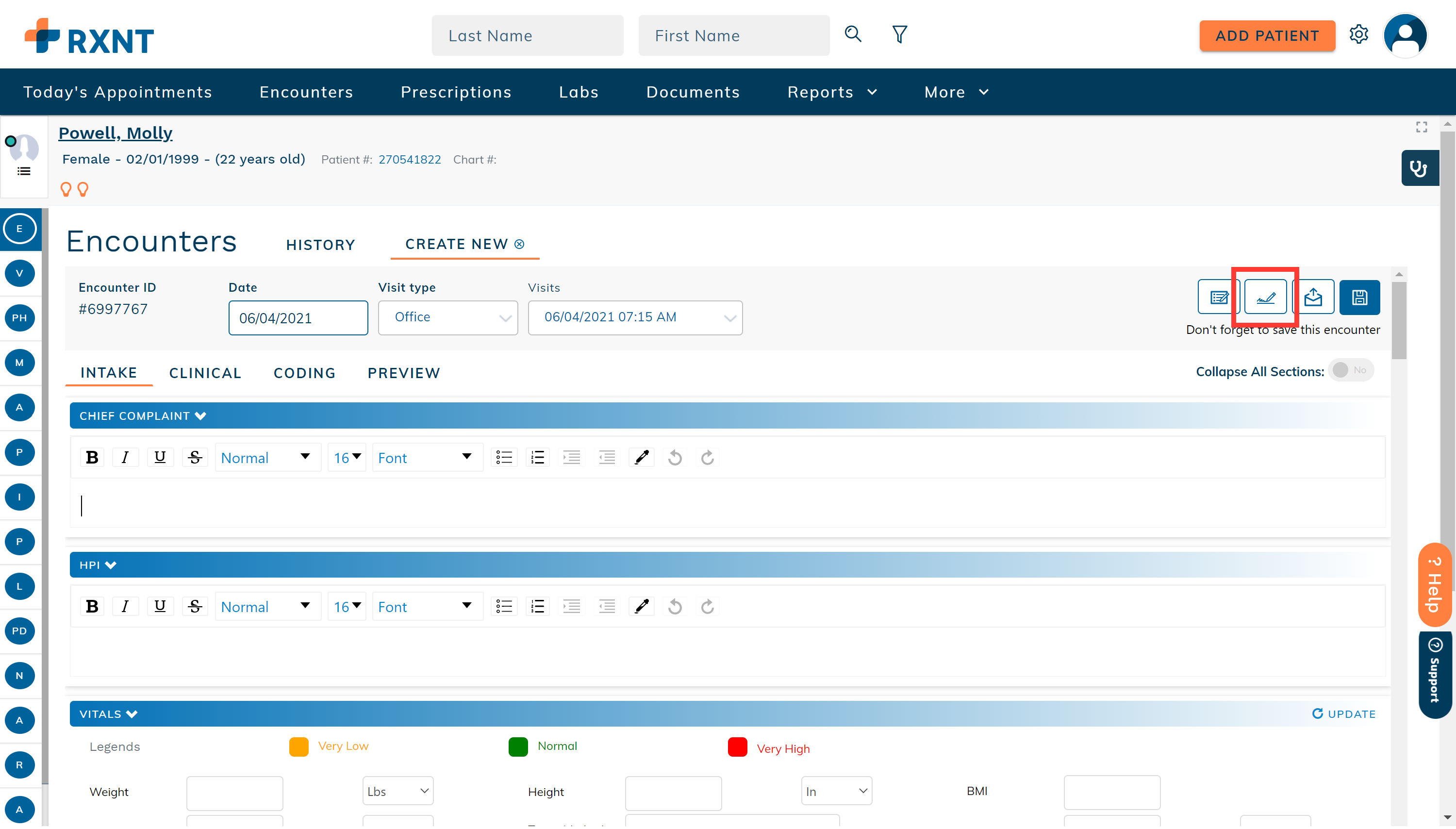Viewport: 1456px width, 829px height.
Task: Click the sign encounter pen icon
Action: 1265,297
